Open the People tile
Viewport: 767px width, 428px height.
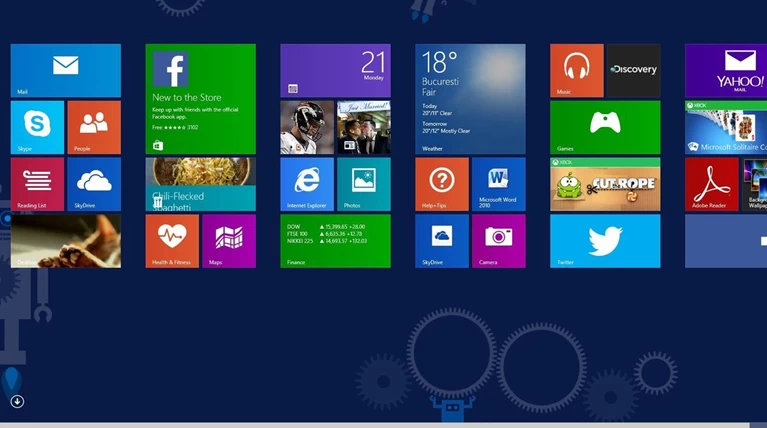click(94, 127)
